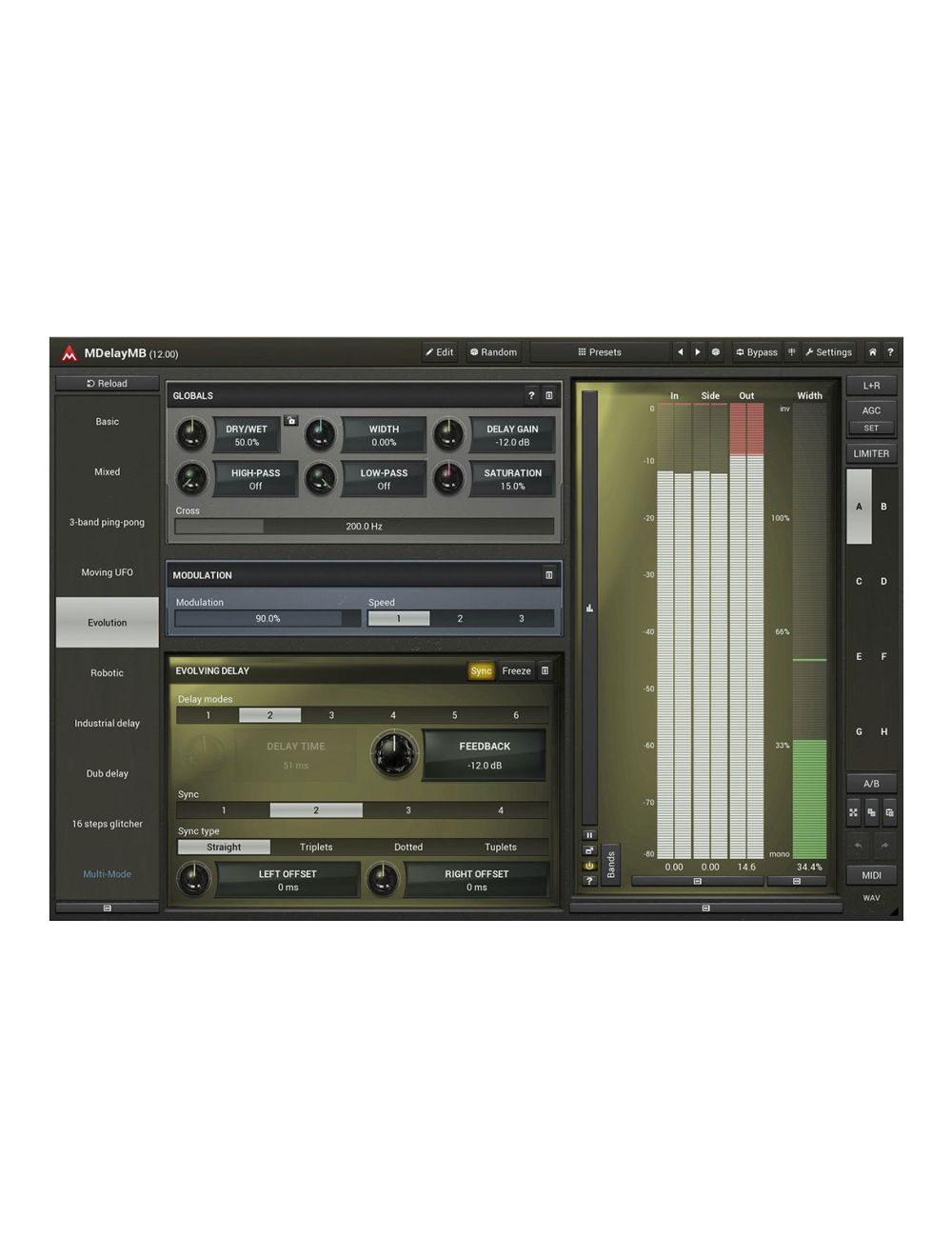952x1257 pixels.
Task: Pause the level meters
Action: [589, 835]
